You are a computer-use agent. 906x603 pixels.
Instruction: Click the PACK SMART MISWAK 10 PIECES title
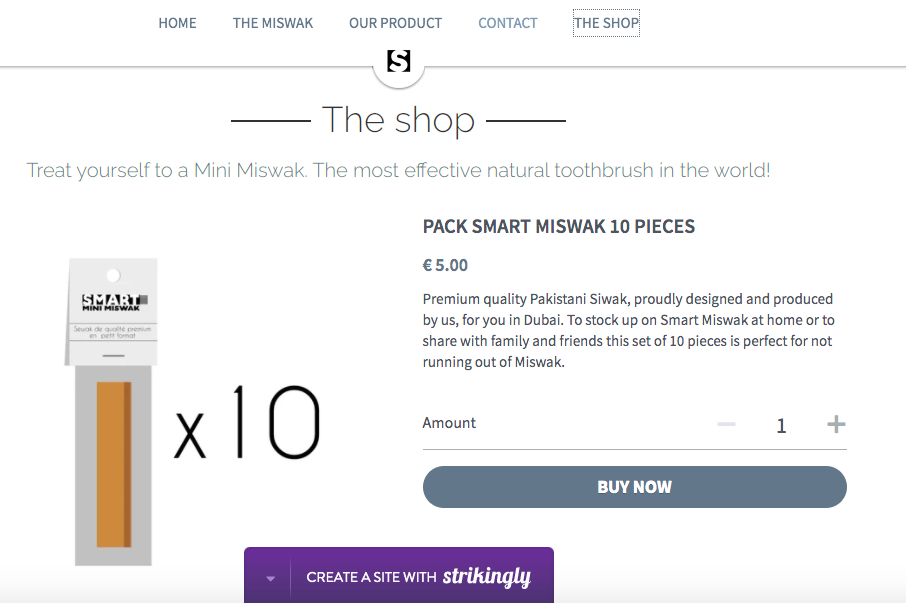[558, 226]
